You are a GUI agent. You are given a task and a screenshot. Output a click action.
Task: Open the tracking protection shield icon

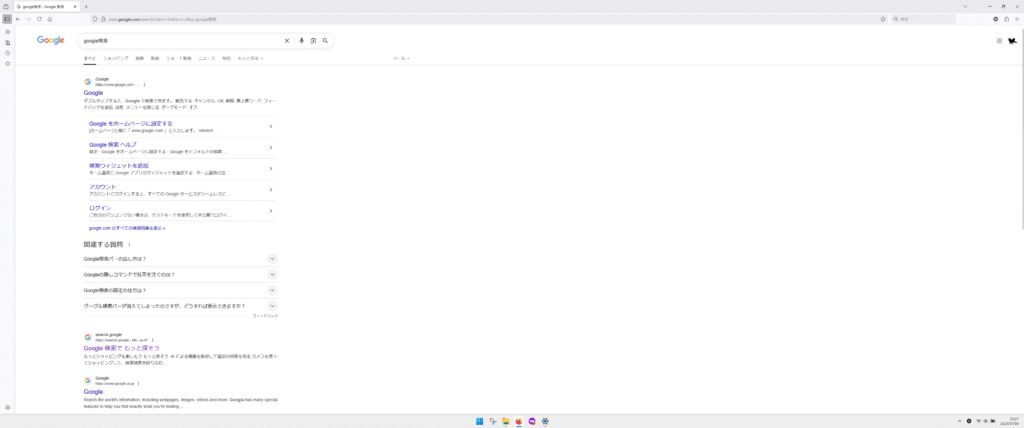[x=95, y=19]
